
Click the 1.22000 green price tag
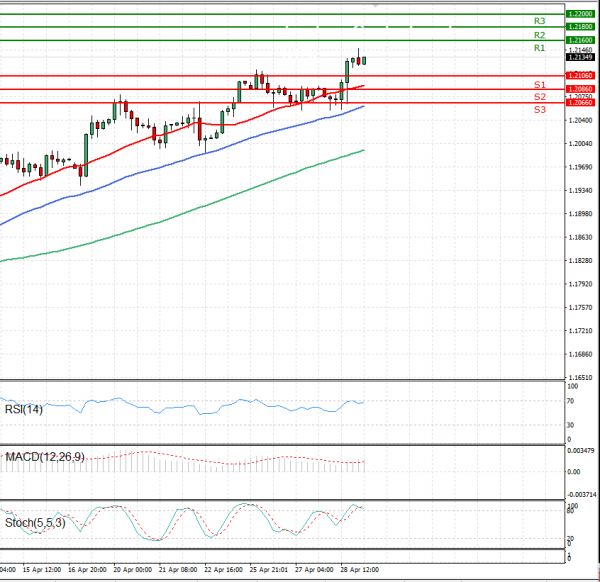click(x=579, y=14)
